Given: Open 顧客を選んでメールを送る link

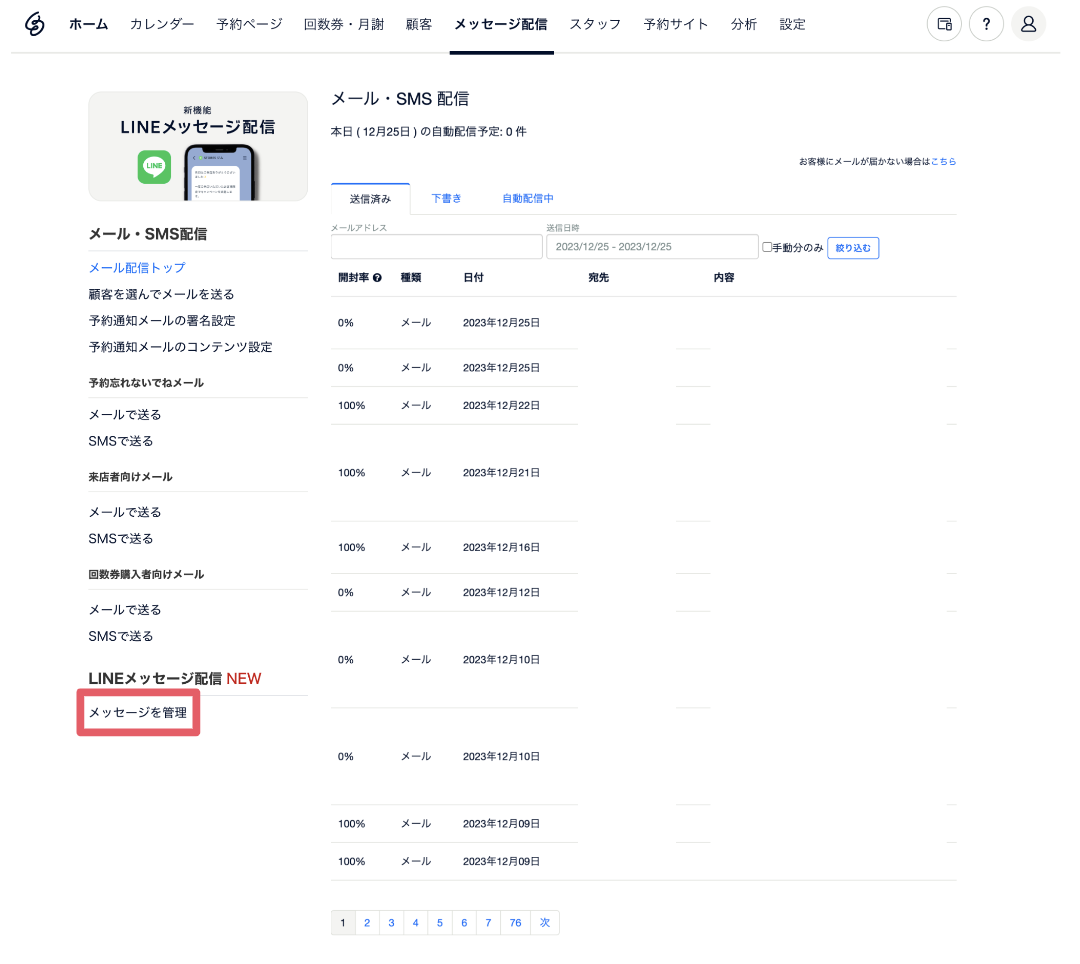Looking at the screenshot, I should pyautogui.click(x=161, y=294).
